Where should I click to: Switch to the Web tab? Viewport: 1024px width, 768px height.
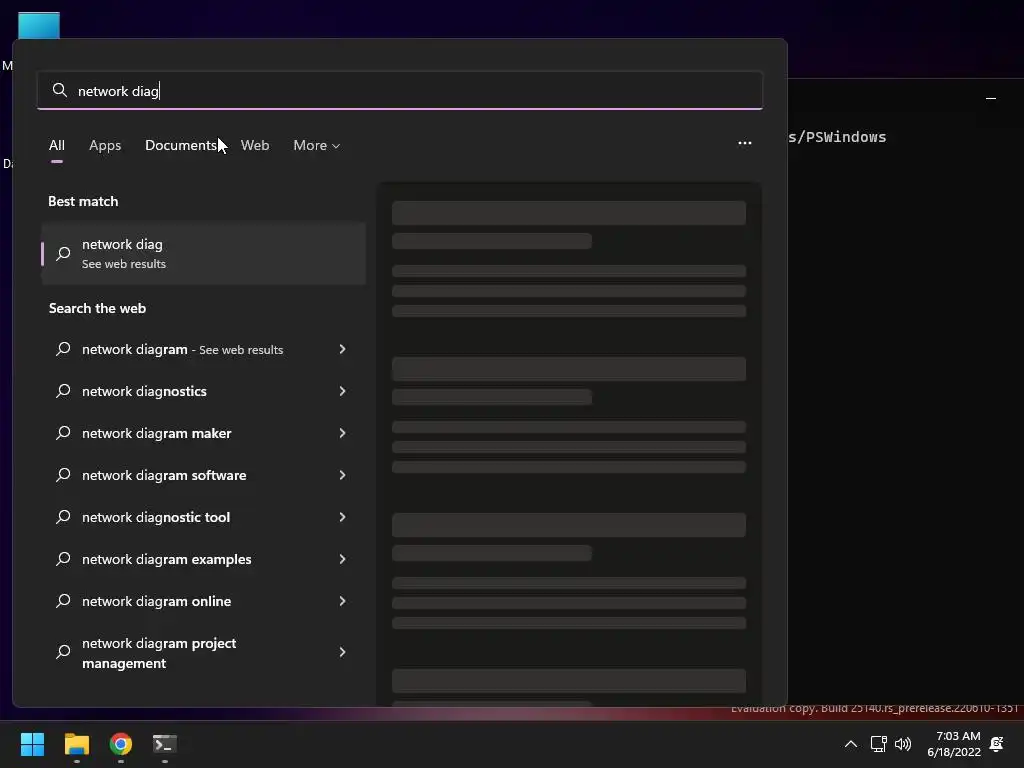[x=255, y=145]
